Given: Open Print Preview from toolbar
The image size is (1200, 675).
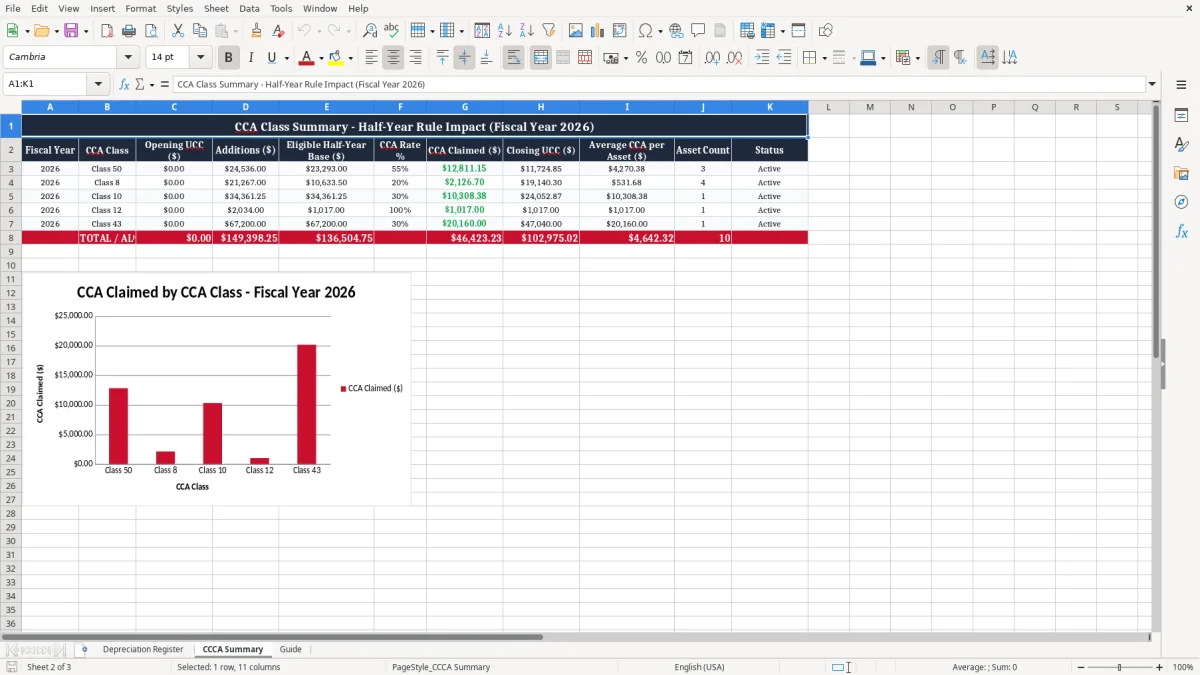Looking at the screenshot, I should (x=151, y=31).
